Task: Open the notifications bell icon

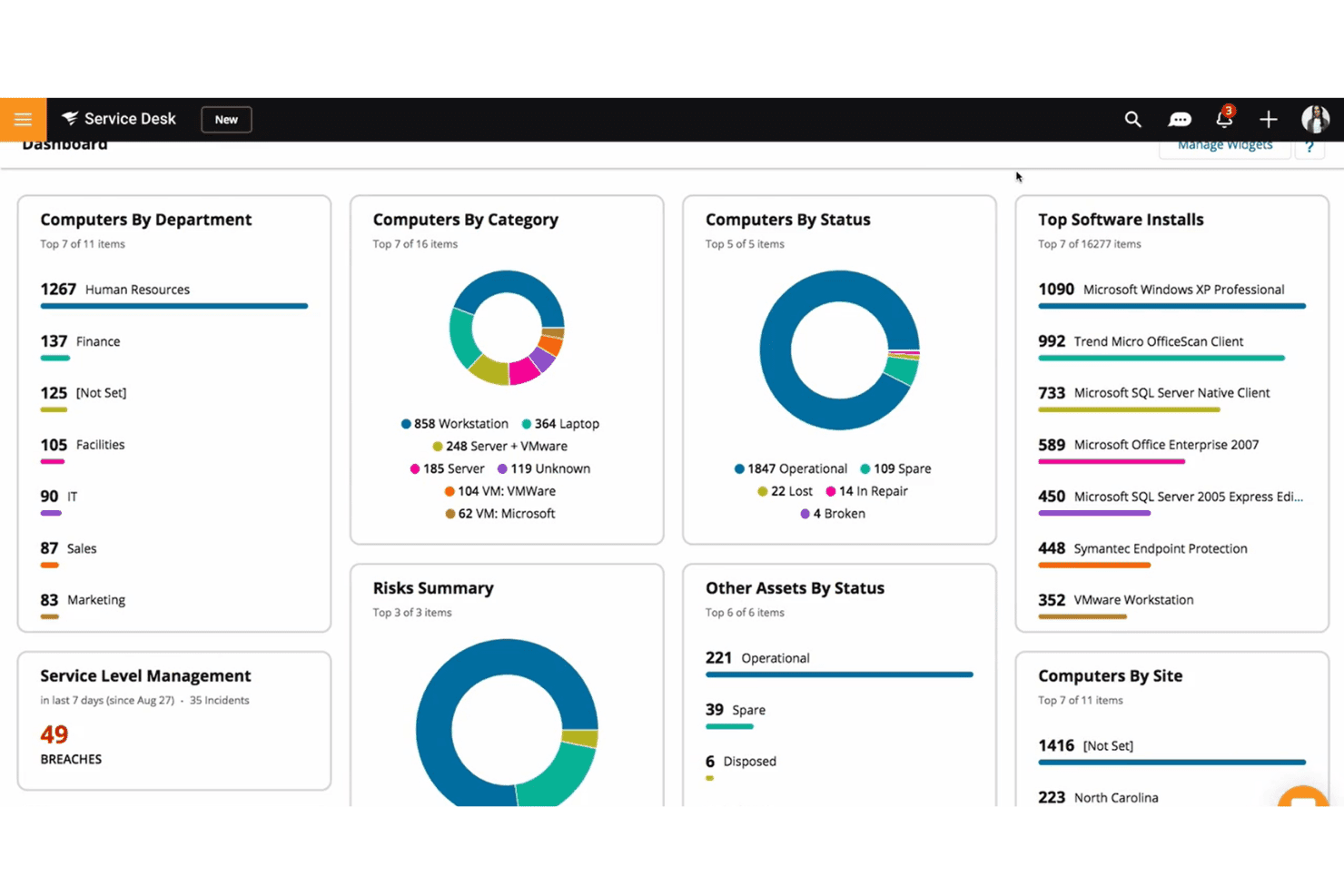Action: click(x=1224, y=118)
